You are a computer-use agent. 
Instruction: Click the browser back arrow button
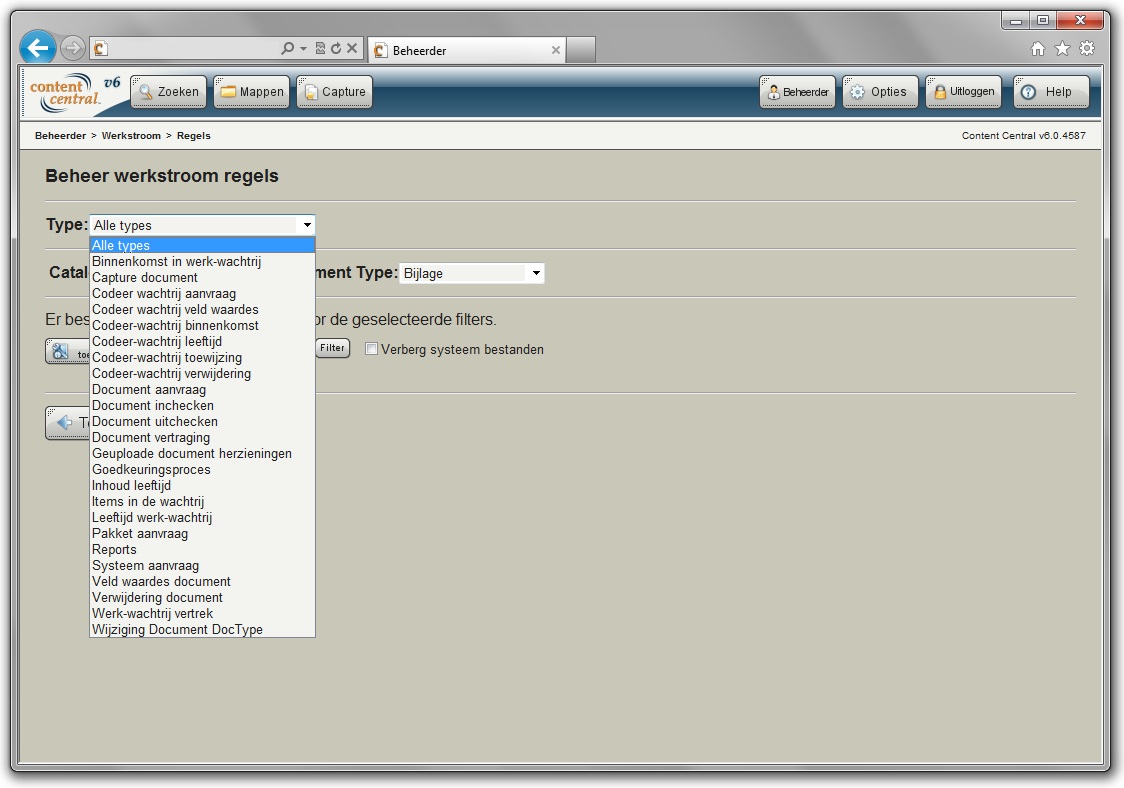point(38,48)
